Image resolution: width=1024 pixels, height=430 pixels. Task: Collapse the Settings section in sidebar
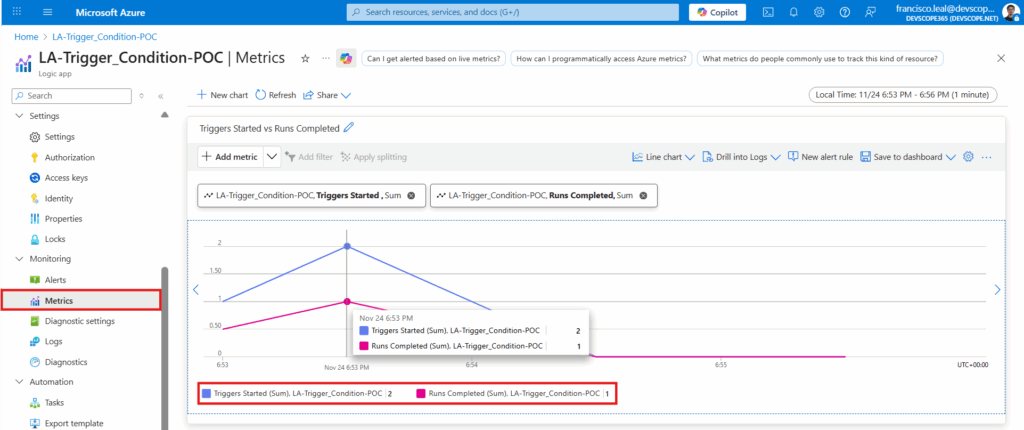[x=18, y=116]
